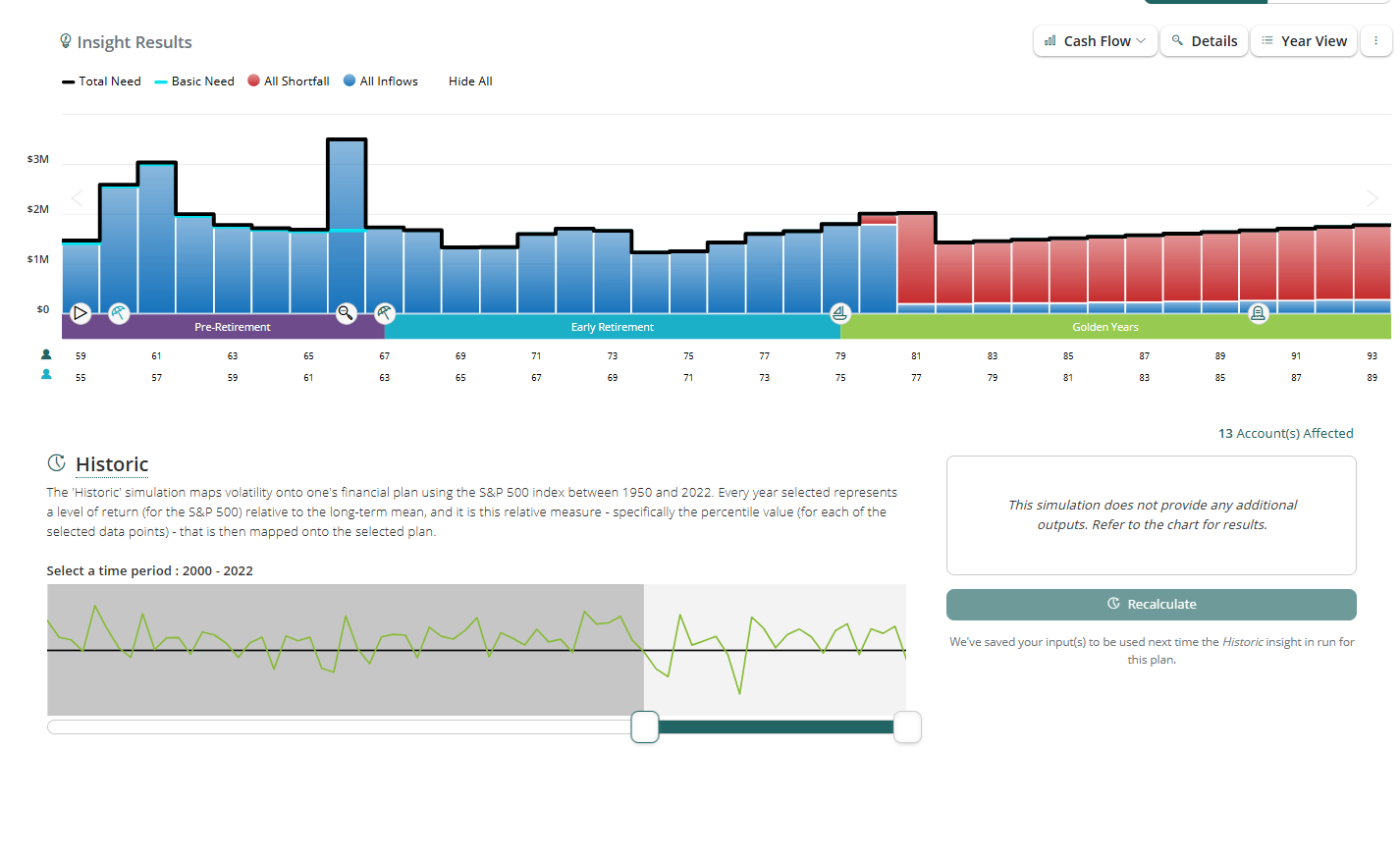Click the dark green person icon
Image resolution: width=1400 pixels, height=860 pixels.
tap(46, 354)
